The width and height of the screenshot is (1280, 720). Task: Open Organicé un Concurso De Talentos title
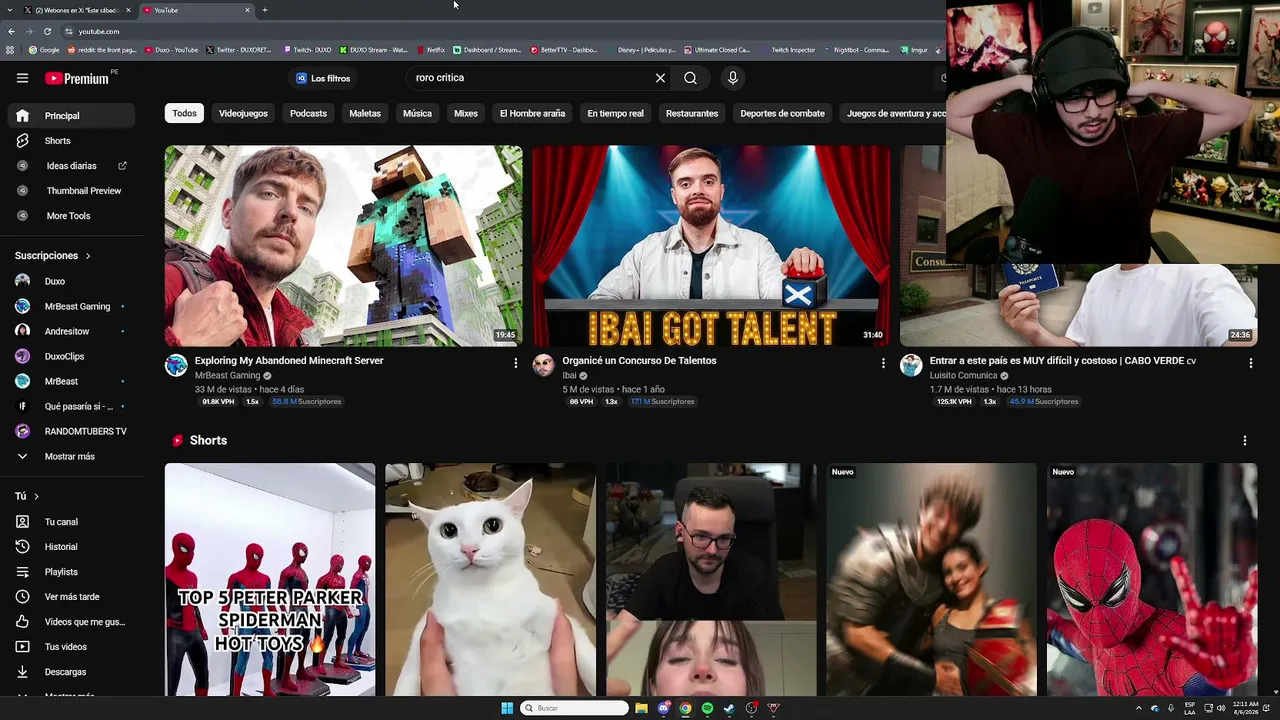[x=639, y=360]
